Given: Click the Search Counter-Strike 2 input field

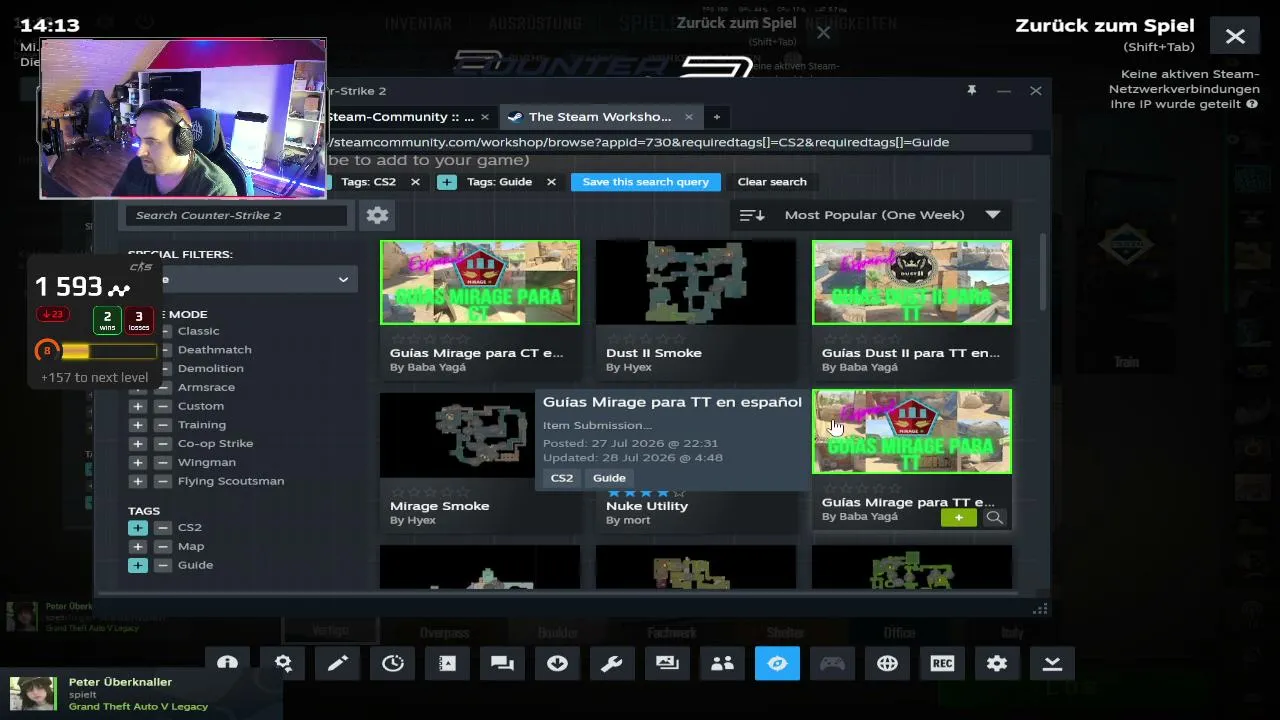Looking at the screenshot, I should [x=236, y=215].
